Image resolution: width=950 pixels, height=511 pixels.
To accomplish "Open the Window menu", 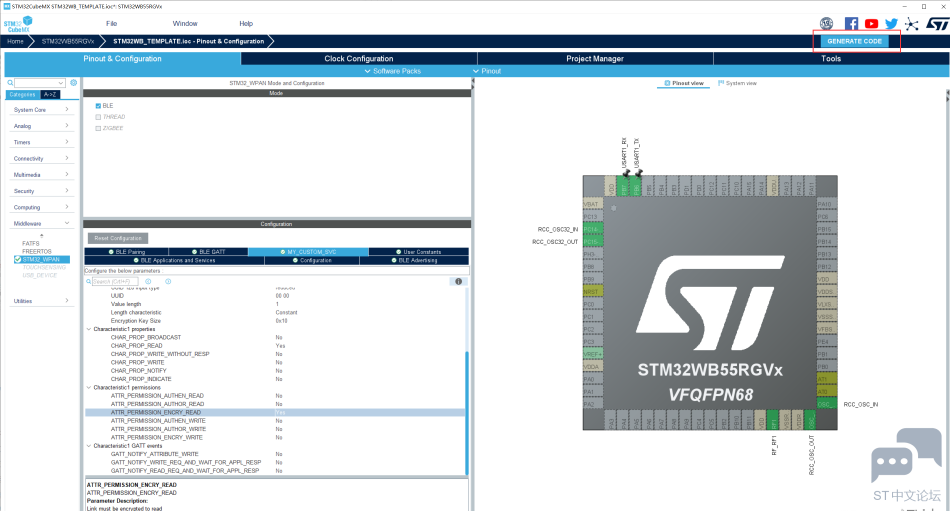I will (185, 24).
